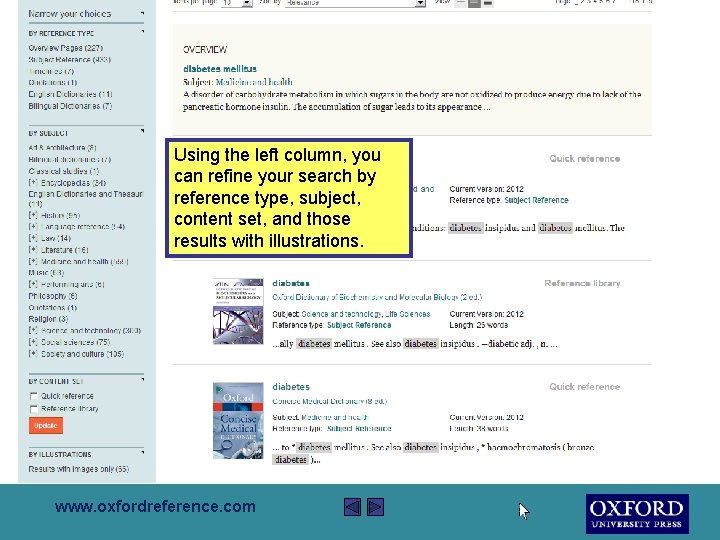Open the Items per page dropdown

click(237, 3)
